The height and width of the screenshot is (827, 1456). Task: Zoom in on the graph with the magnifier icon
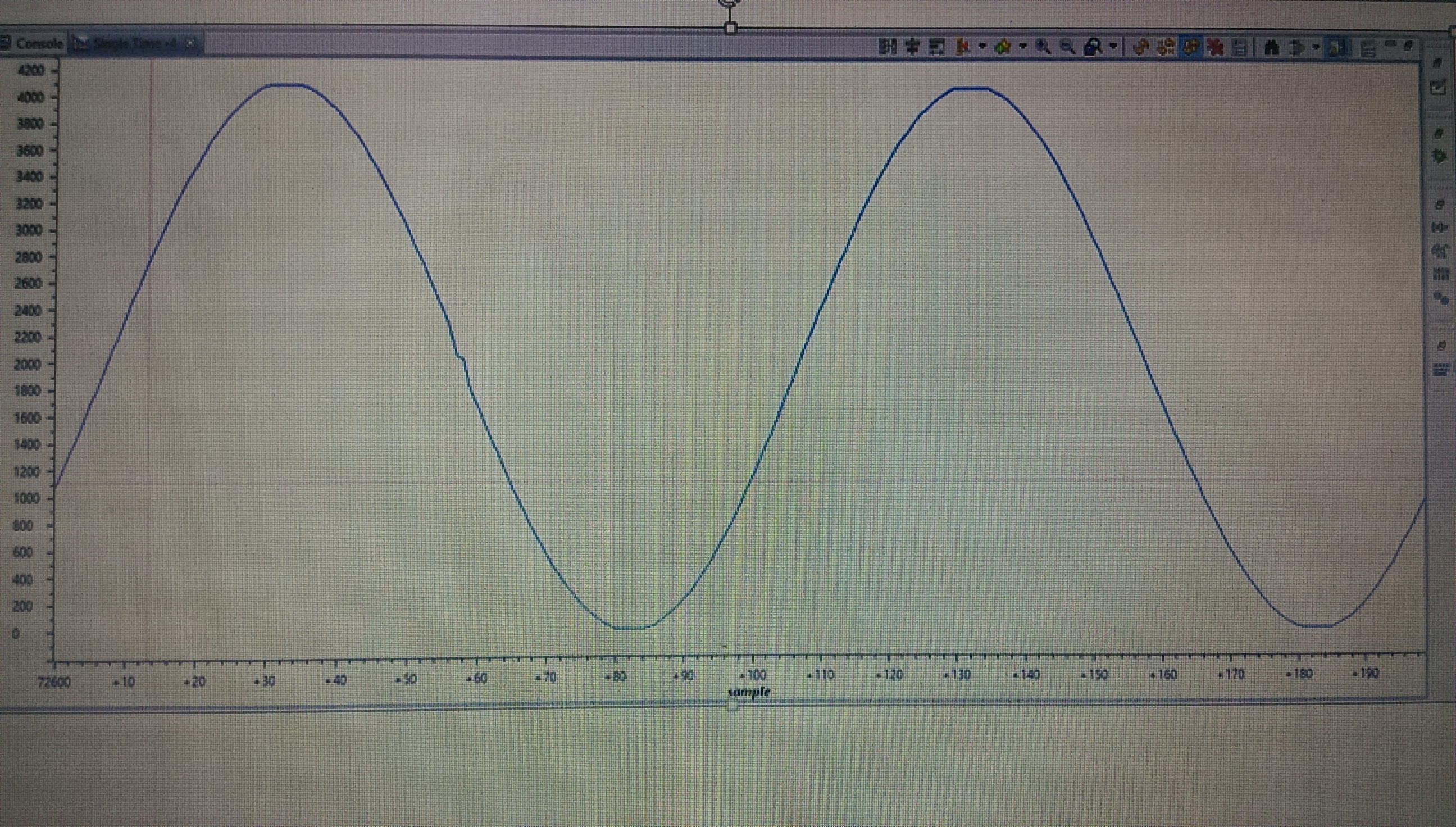coord(1040,48)
